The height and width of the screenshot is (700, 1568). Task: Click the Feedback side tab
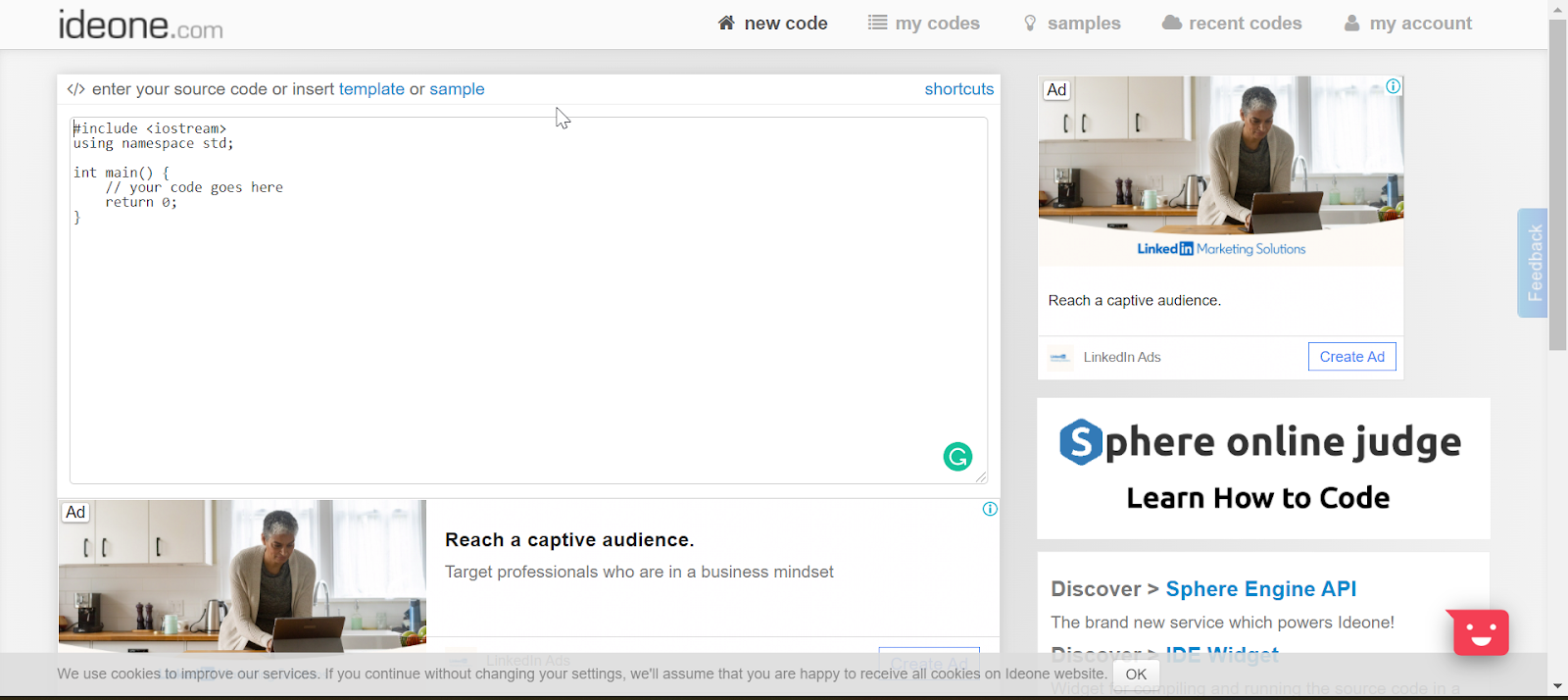point(1534,263)
